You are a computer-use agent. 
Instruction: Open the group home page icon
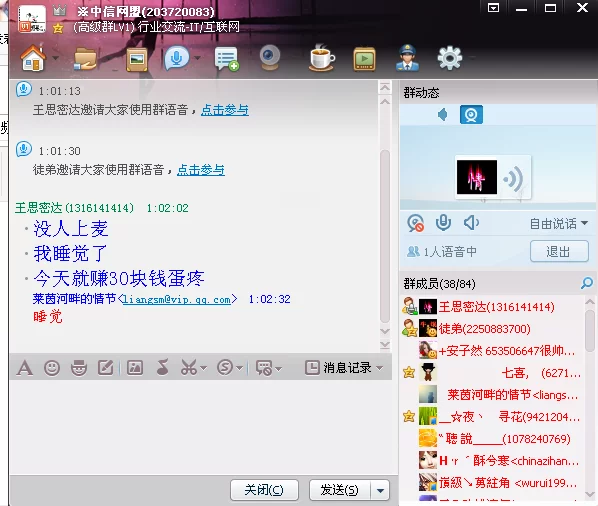[x=33, y=58]
